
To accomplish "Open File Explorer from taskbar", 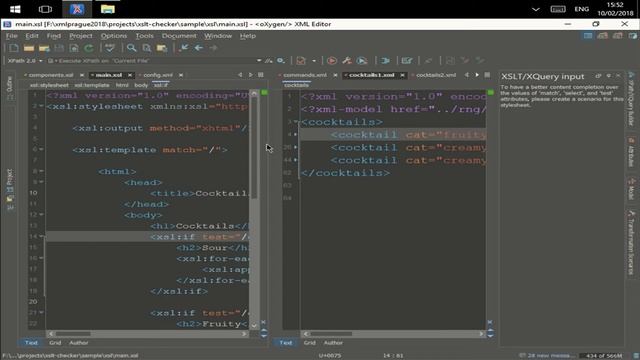I will coord(108,9).
